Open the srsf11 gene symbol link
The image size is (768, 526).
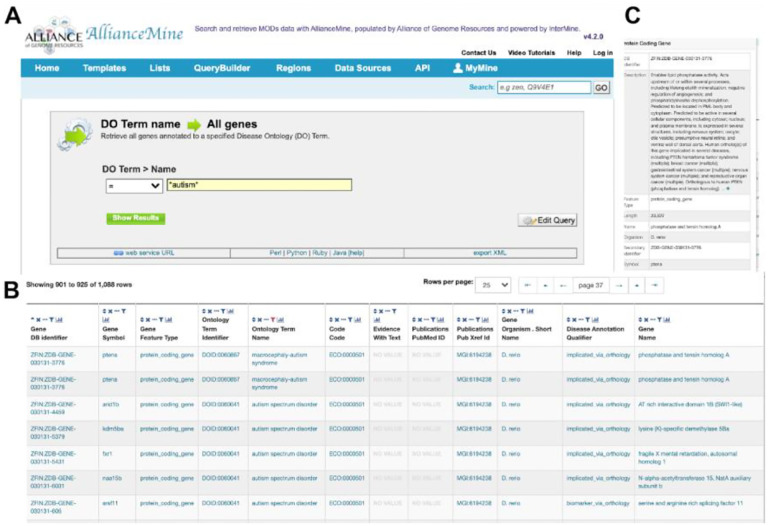(x=110, y=503)
